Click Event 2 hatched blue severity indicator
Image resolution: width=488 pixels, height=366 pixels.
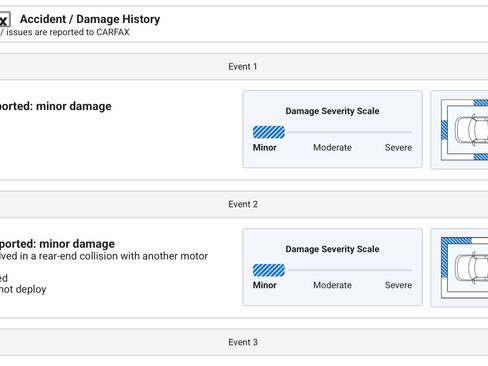pos(269,270)
